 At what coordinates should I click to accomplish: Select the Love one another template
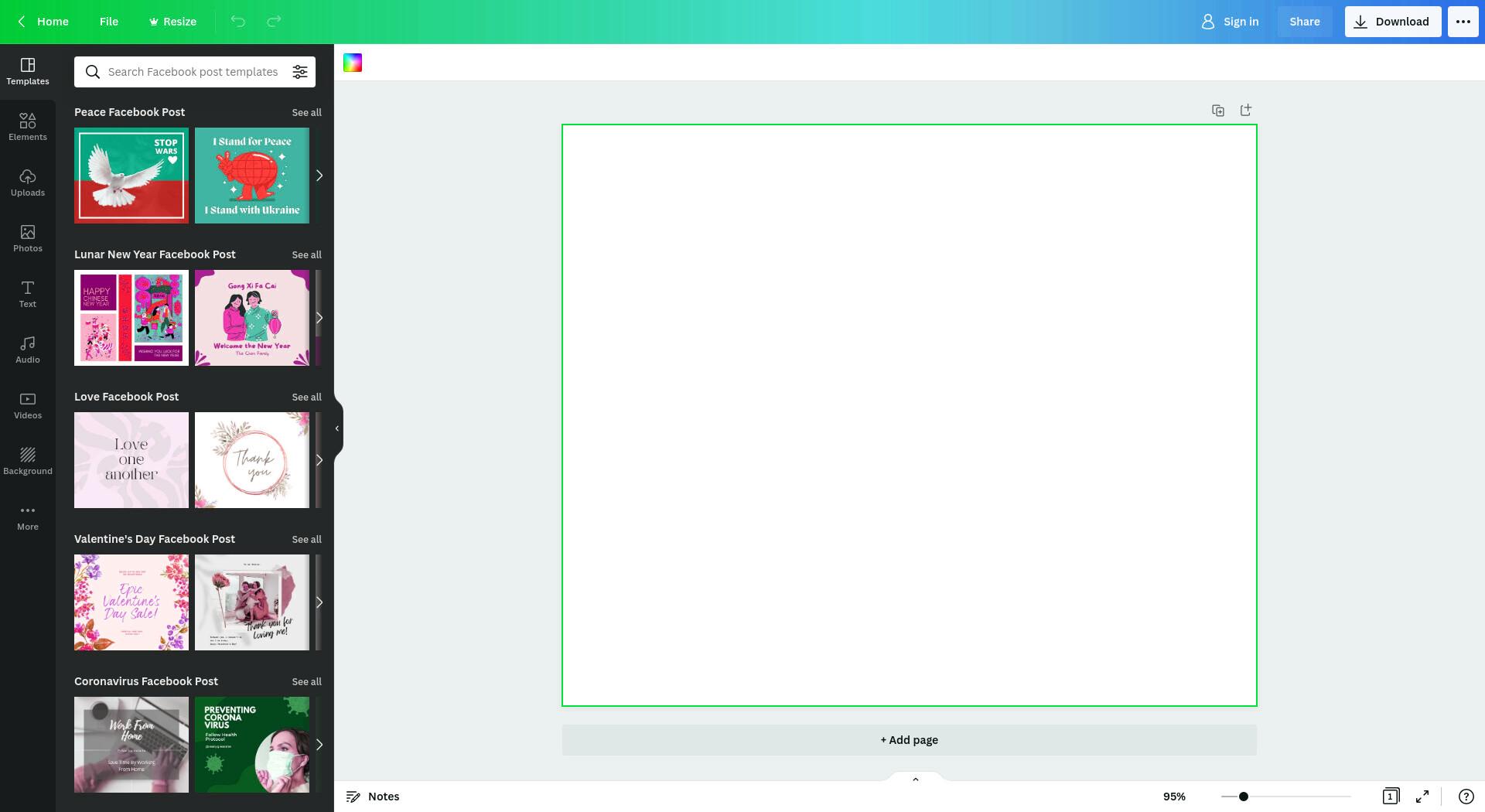(131, 460)
